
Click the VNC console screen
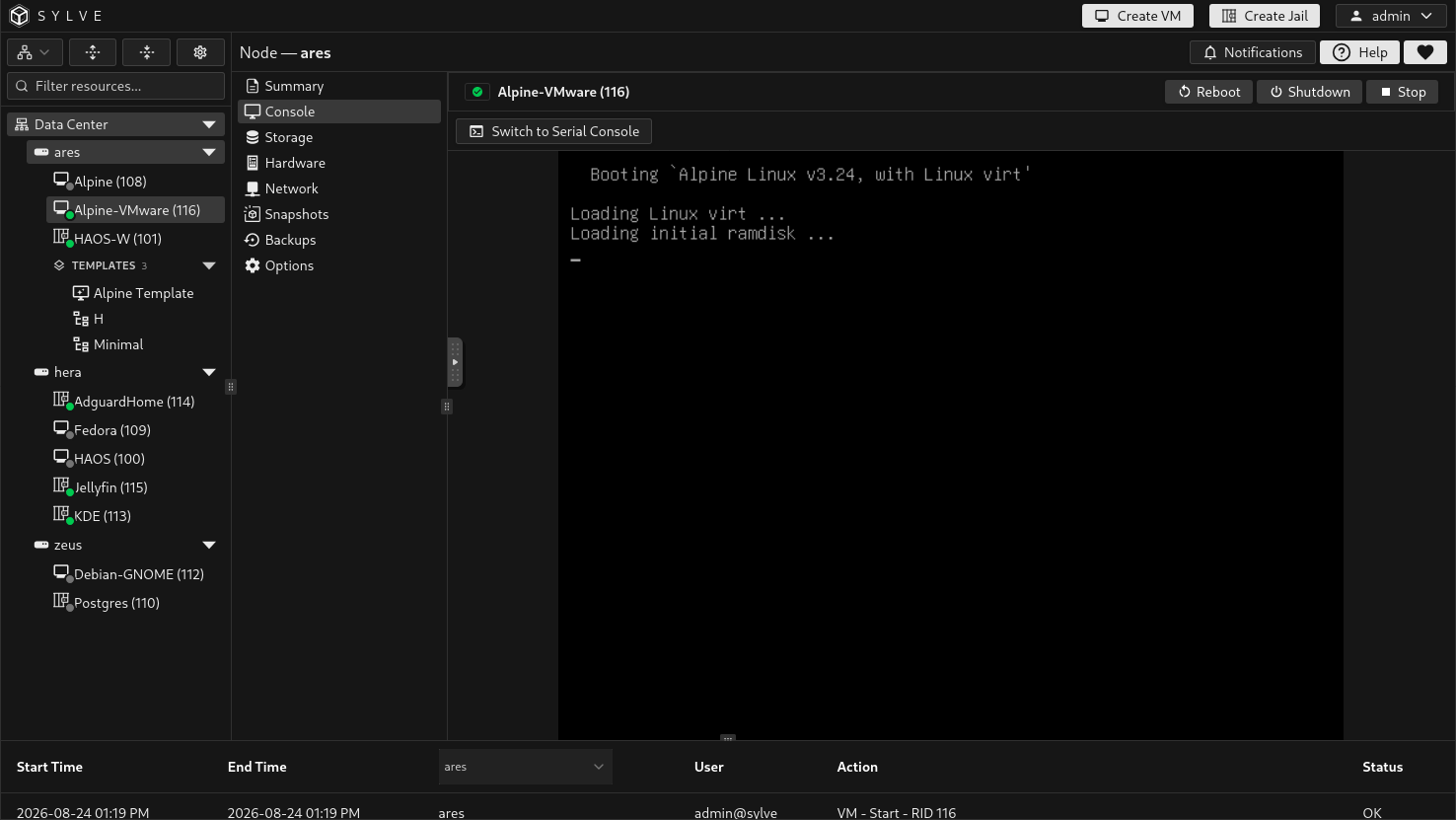[x=951, y=445]
